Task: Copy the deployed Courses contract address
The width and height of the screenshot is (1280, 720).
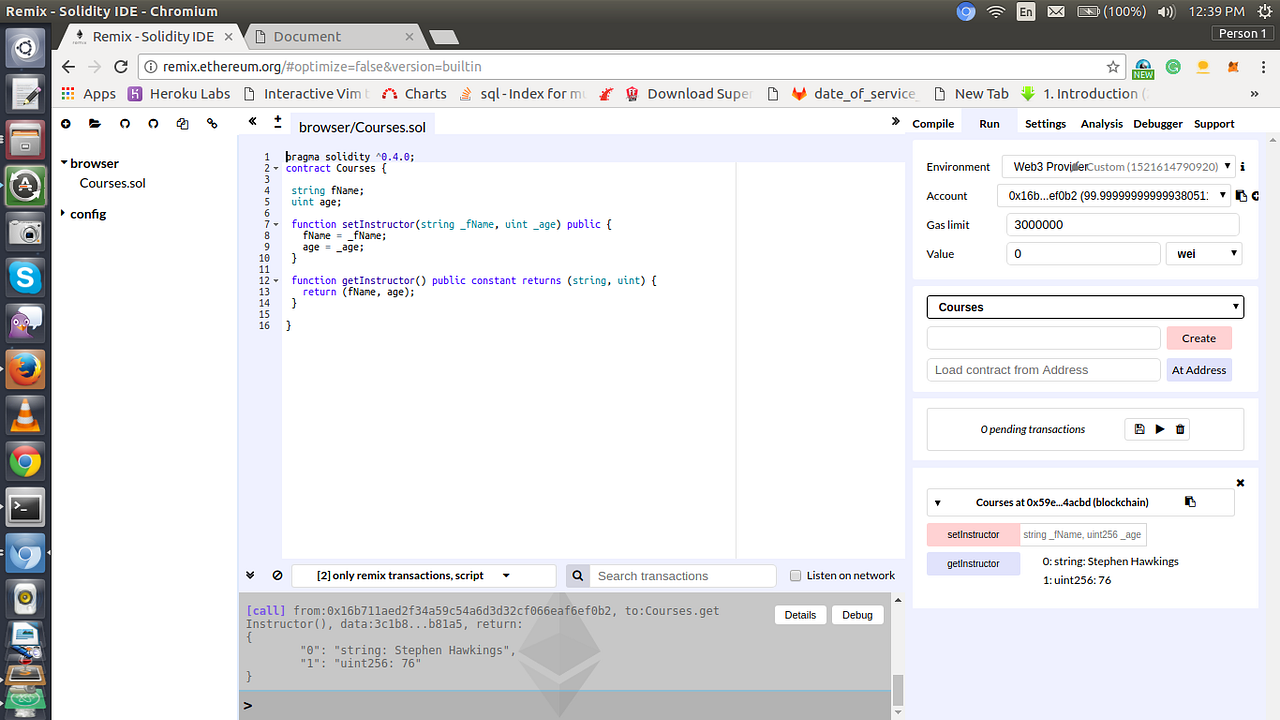Action: (1190, 502)
